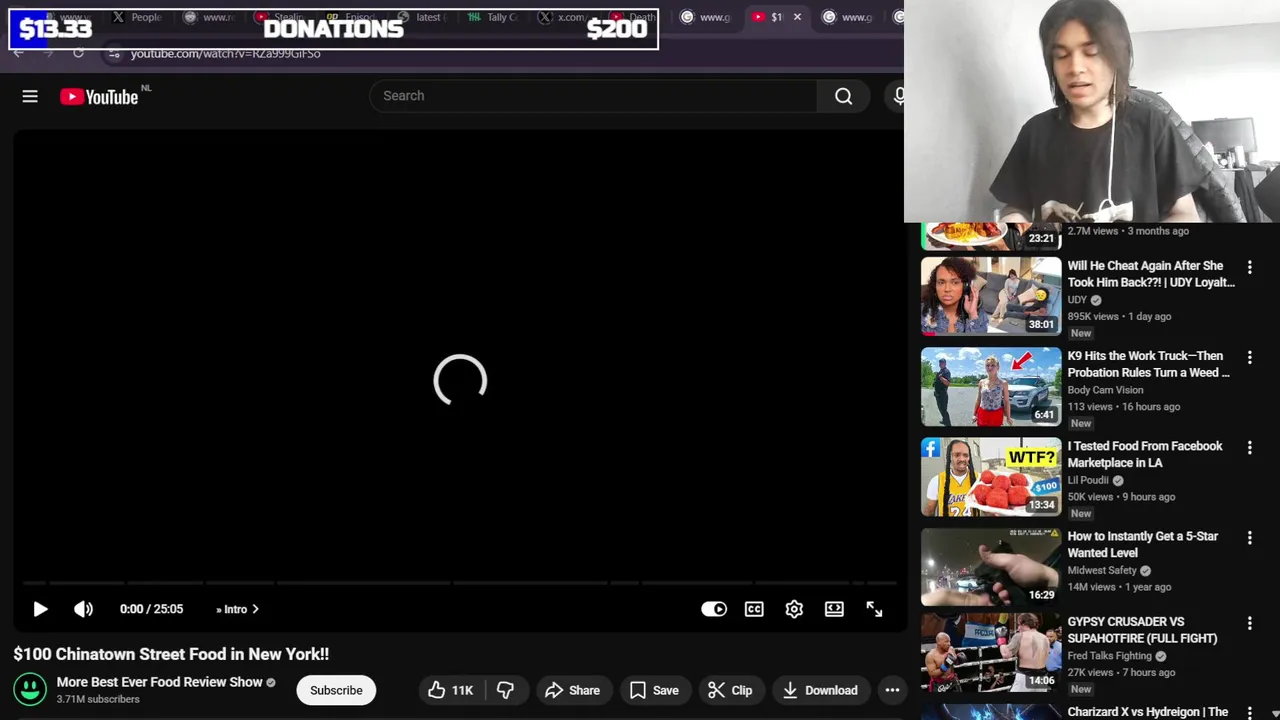Dislike the video
Screen dimensions: 1280x720
click(x=506, y=690)
